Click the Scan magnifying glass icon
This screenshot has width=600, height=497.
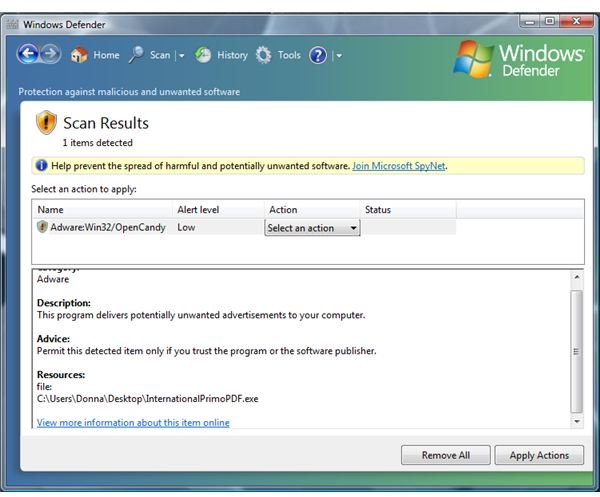coord(136,55)
